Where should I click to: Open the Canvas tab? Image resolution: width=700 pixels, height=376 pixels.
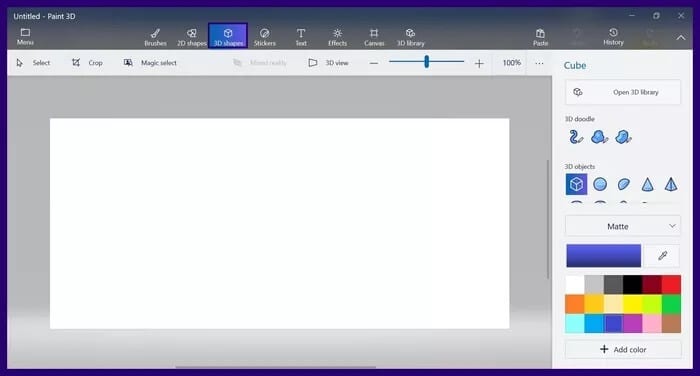point(374,37)
